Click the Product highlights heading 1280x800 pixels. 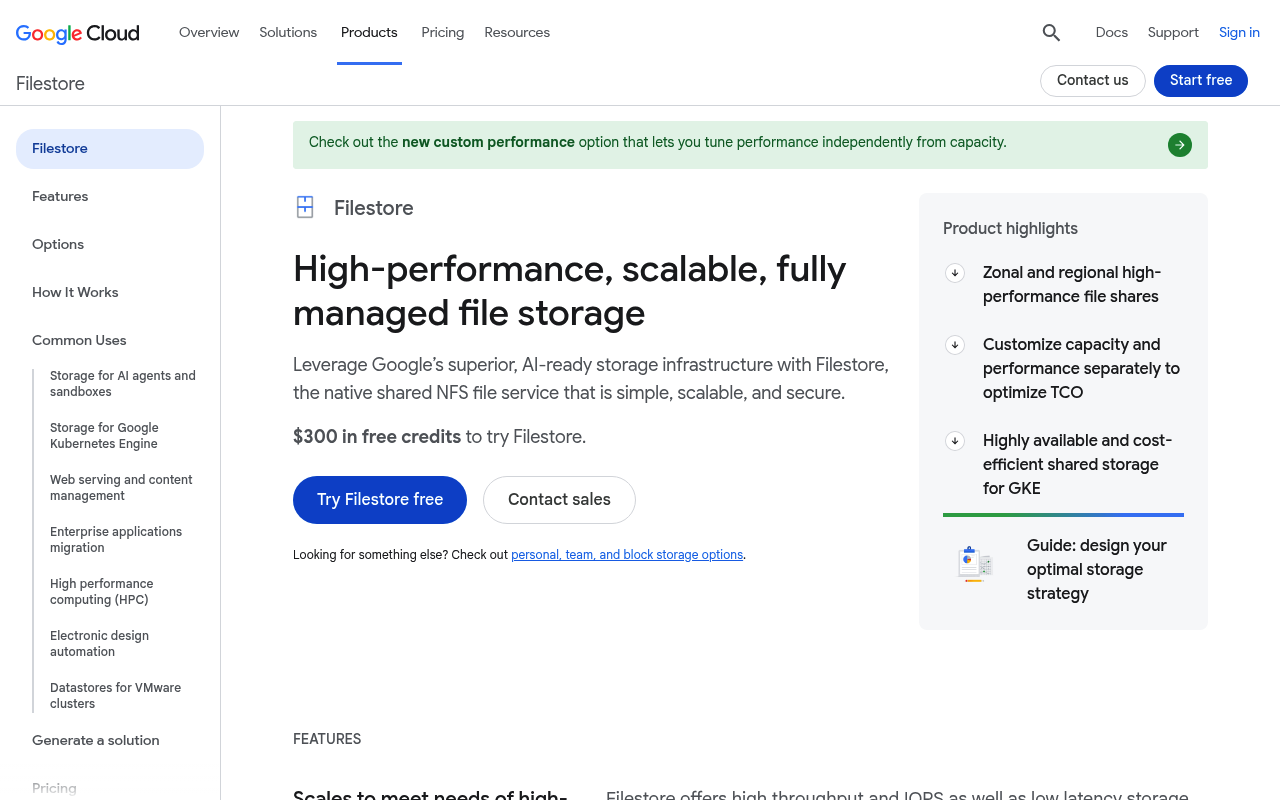[x=1010, y=229]
